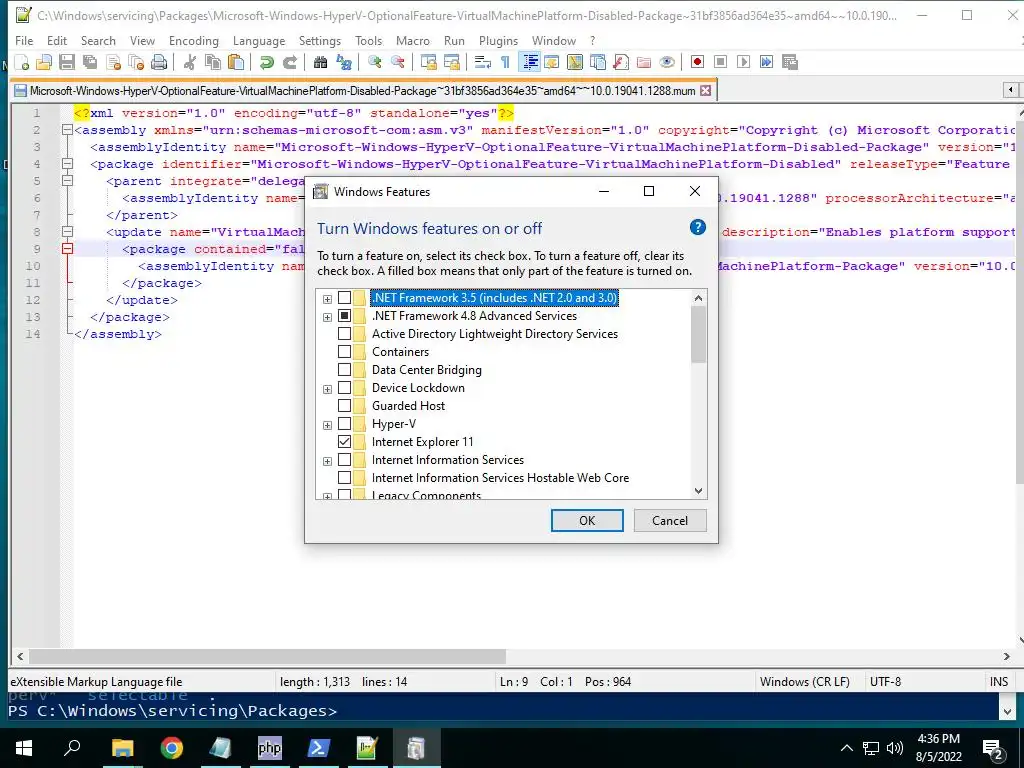Click the Windows Features list scrollbar thumb

698,334
